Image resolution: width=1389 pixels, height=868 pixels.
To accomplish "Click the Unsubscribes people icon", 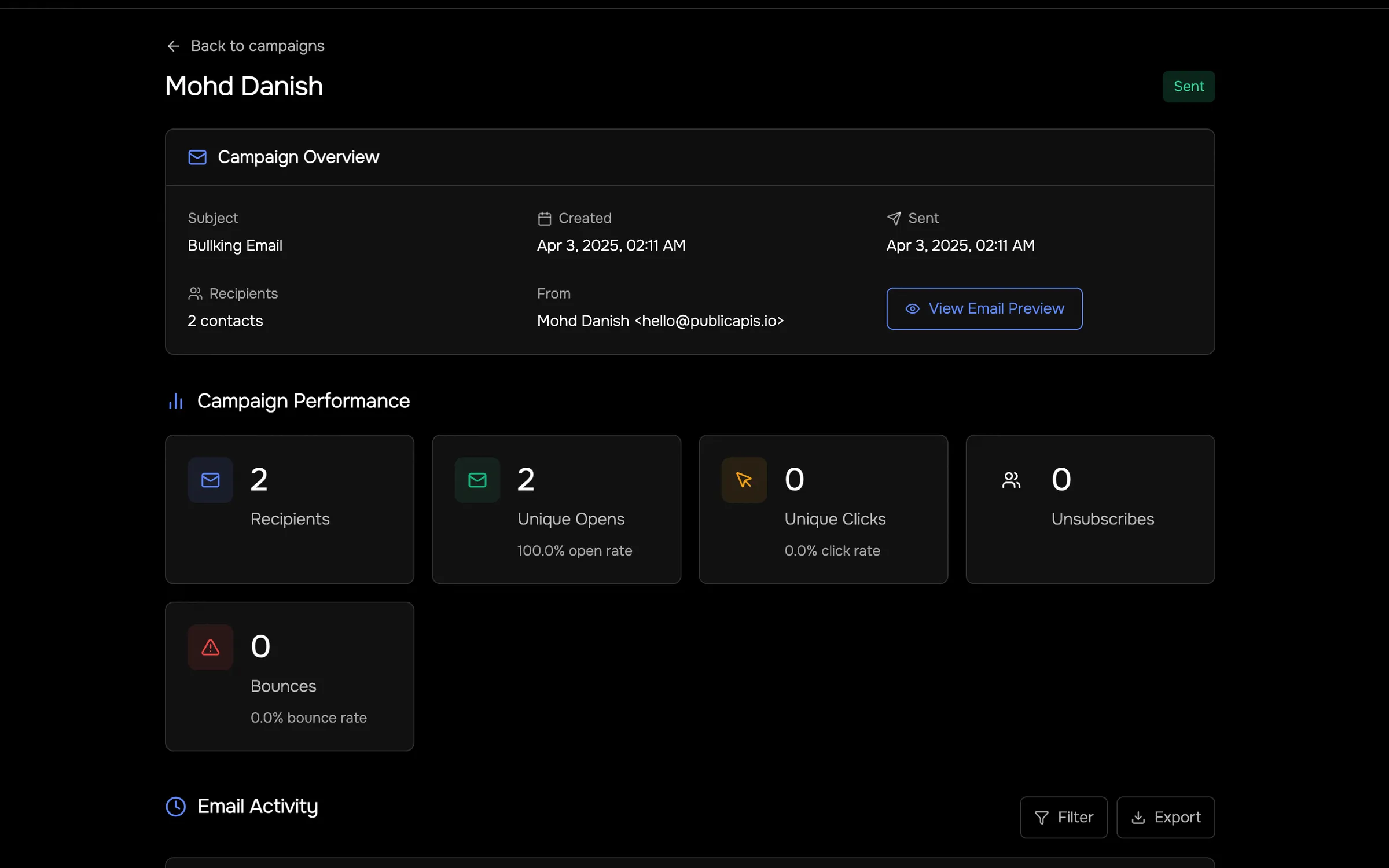I will pyautogui.click(x=1011, y=480).
